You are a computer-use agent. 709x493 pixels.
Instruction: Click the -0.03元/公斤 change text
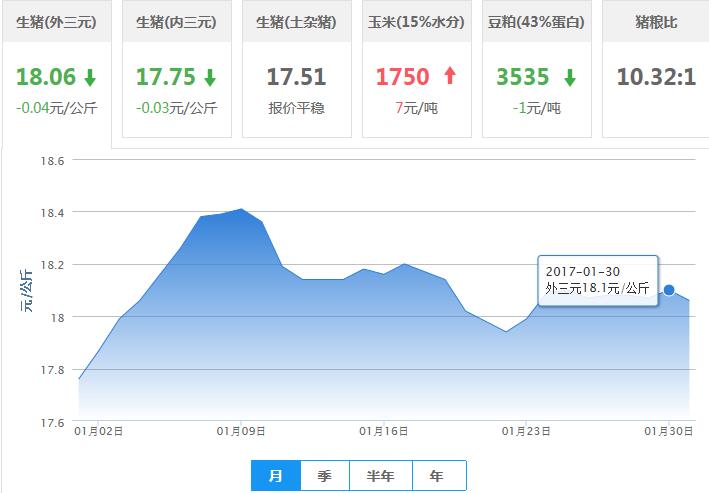pos(177,108)
